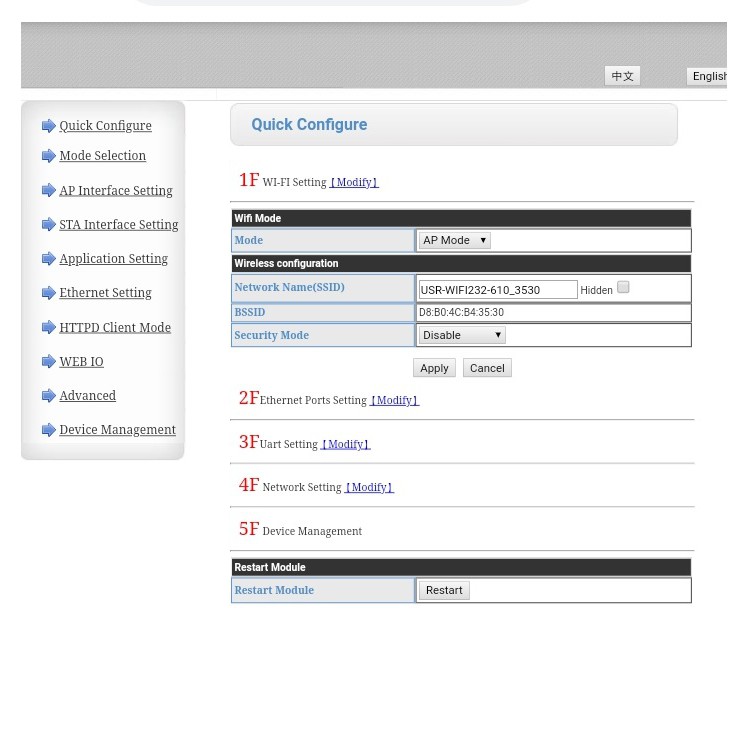The width and height of the screenshot is (749, 749).
Task: Click arrow icon next to Application Setting
Action: pos(48,259)
